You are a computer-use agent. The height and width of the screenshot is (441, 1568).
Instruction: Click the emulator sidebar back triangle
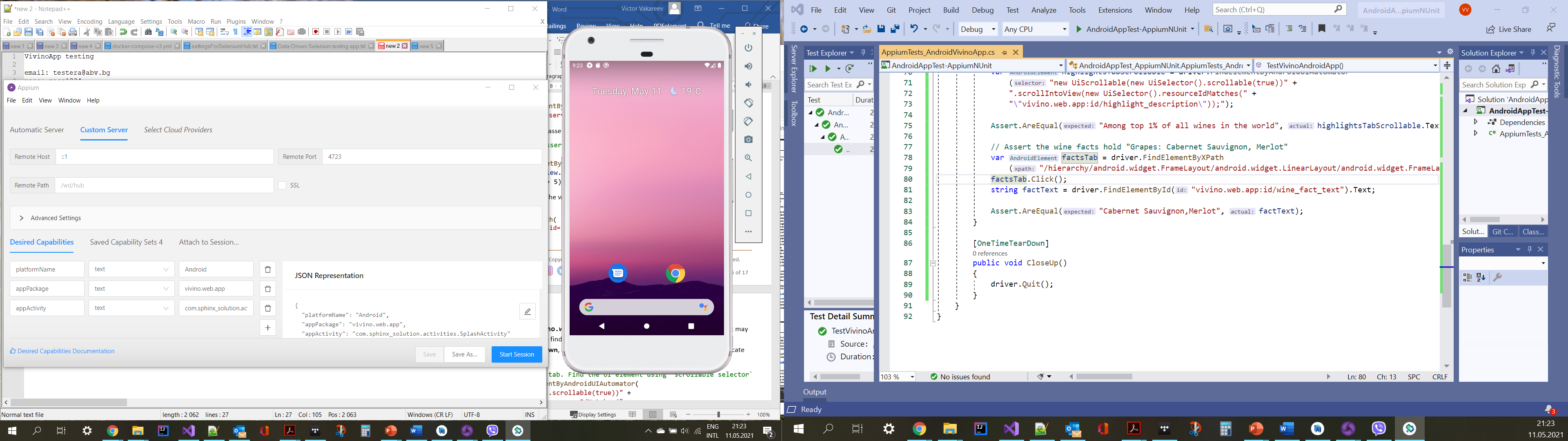749,177
